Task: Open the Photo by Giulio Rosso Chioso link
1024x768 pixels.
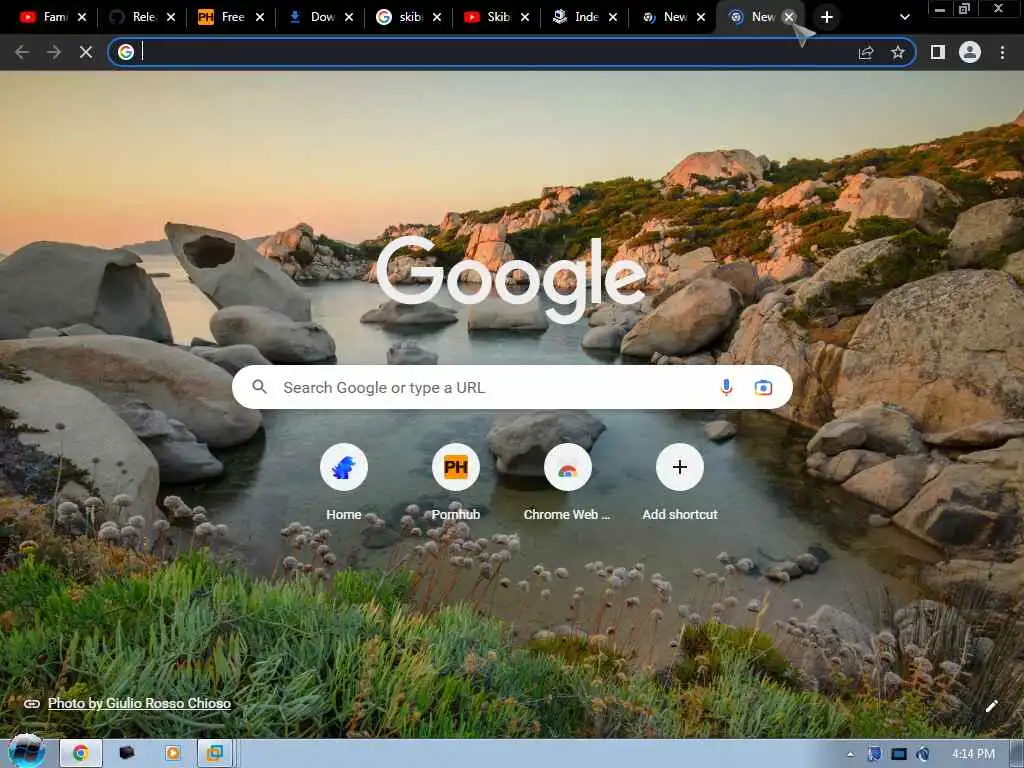Action: point(139,703)
